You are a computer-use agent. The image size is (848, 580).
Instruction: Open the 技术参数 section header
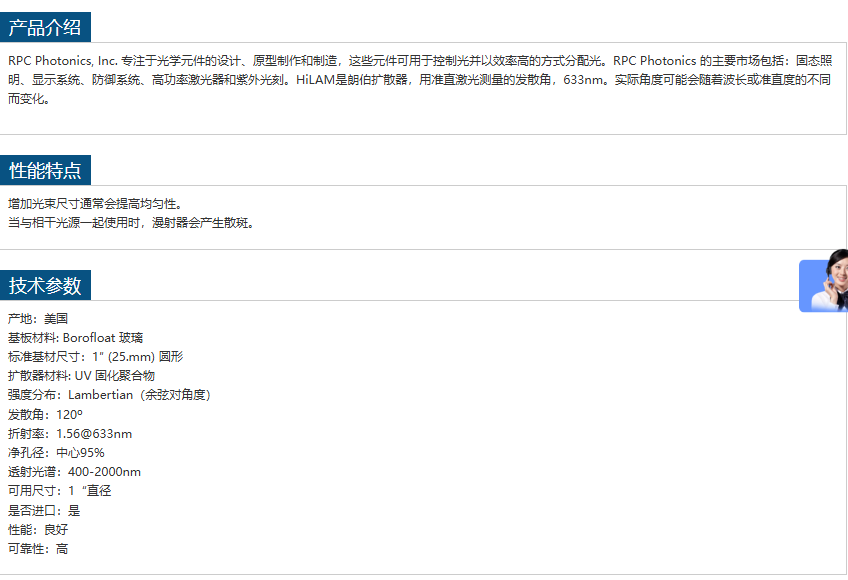45,285
